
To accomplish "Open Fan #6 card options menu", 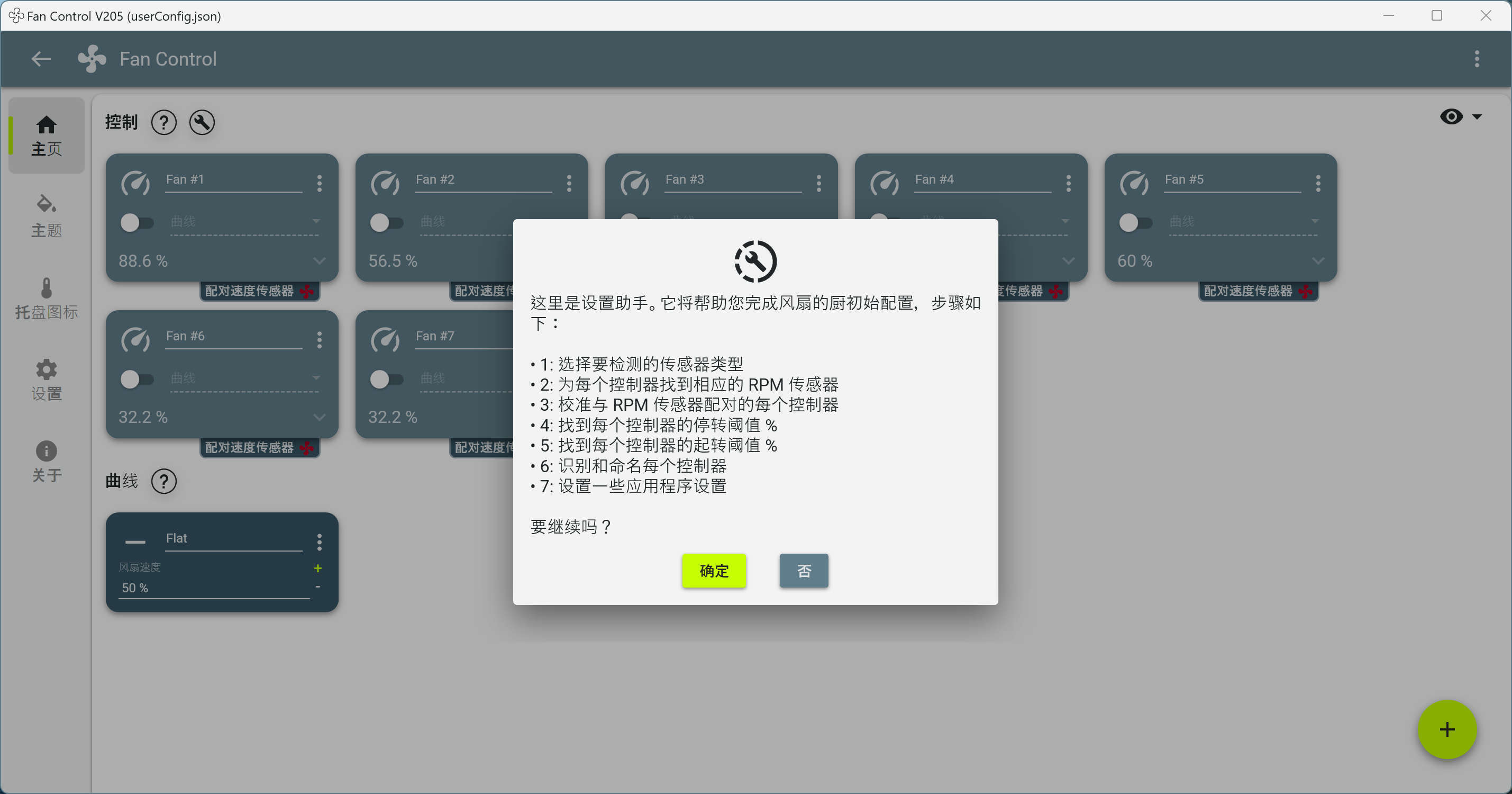I will pyautogui.click(x=320, y=340).
